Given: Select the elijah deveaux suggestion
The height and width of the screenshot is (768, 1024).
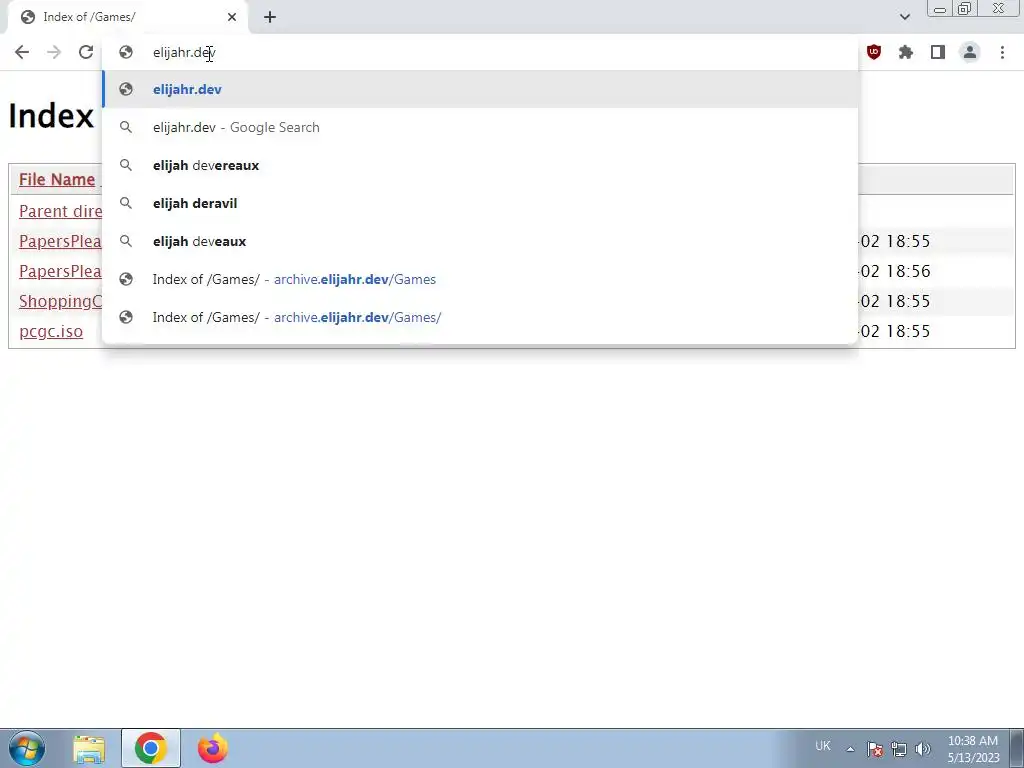Looking at the screenshot, I should [x=480, y=241].
